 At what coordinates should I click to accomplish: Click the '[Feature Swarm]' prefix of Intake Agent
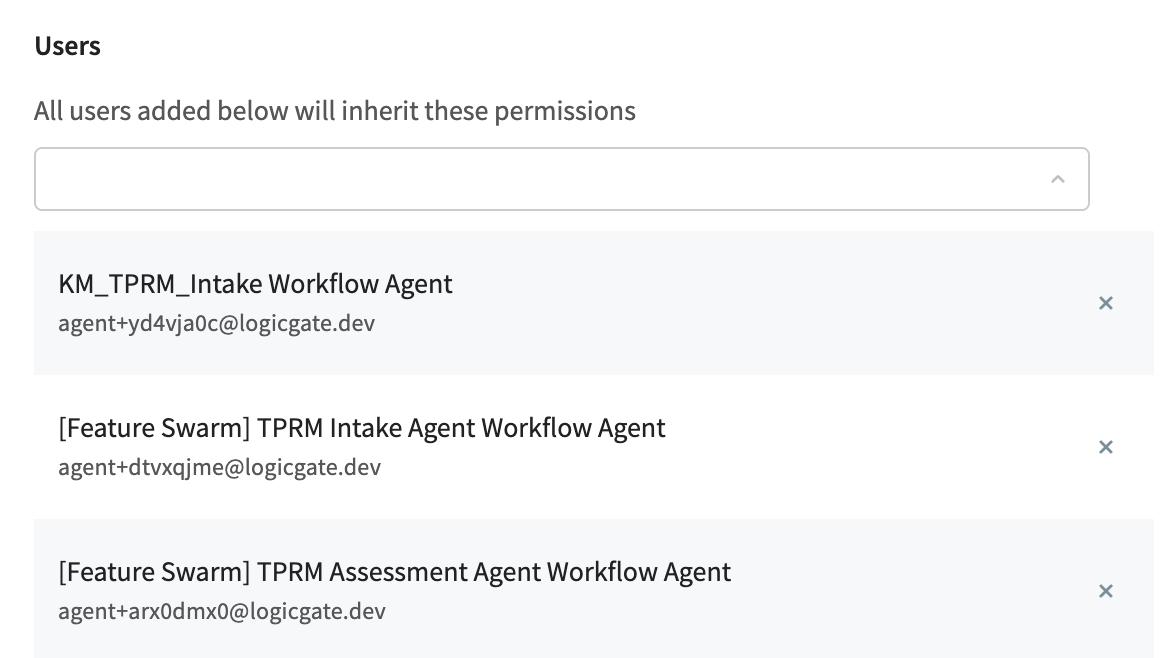point(154,428)
